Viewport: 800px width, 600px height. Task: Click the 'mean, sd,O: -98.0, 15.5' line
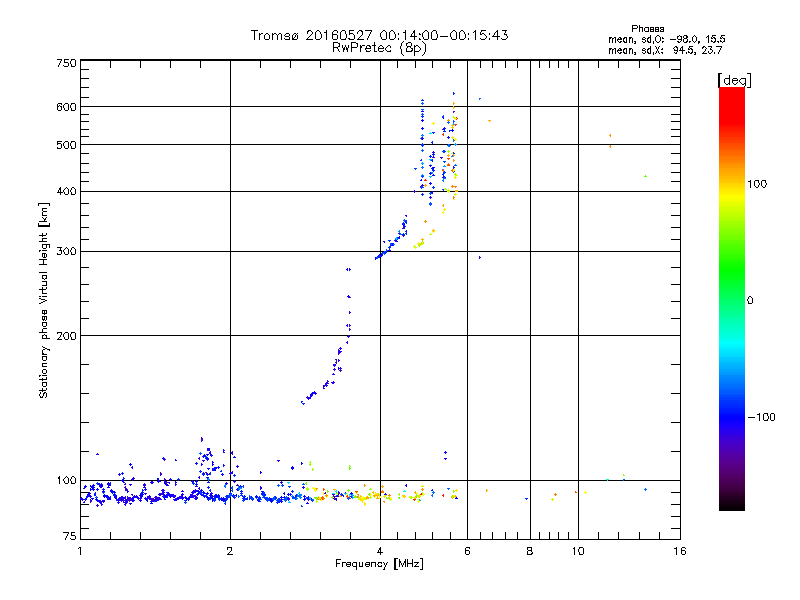(666, 39)
